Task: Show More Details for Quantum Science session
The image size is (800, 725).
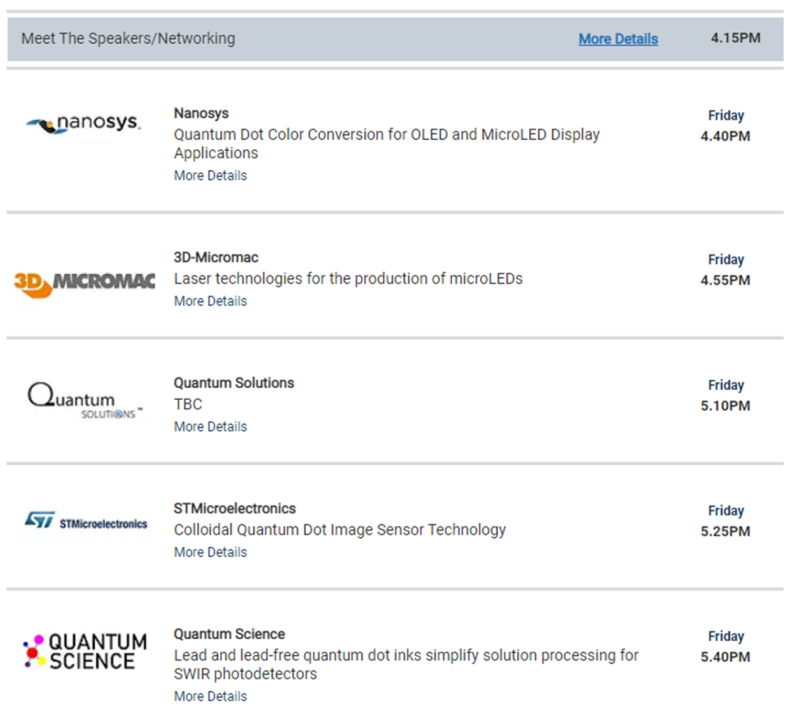Action: tap(210, 696)
